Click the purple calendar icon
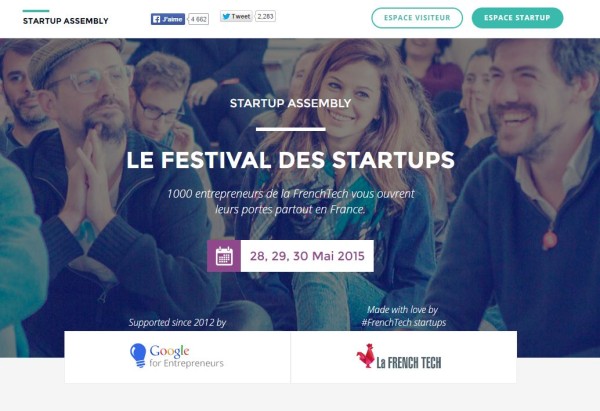Viewport: 600px width, 411px height. (224, 256)
